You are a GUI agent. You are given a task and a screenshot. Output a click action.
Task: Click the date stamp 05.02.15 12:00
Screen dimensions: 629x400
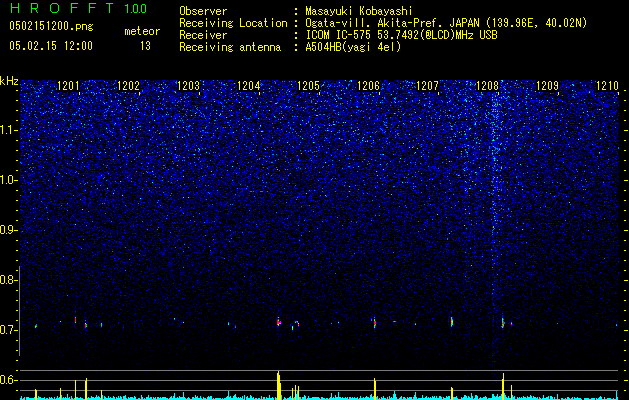(51, 46)
